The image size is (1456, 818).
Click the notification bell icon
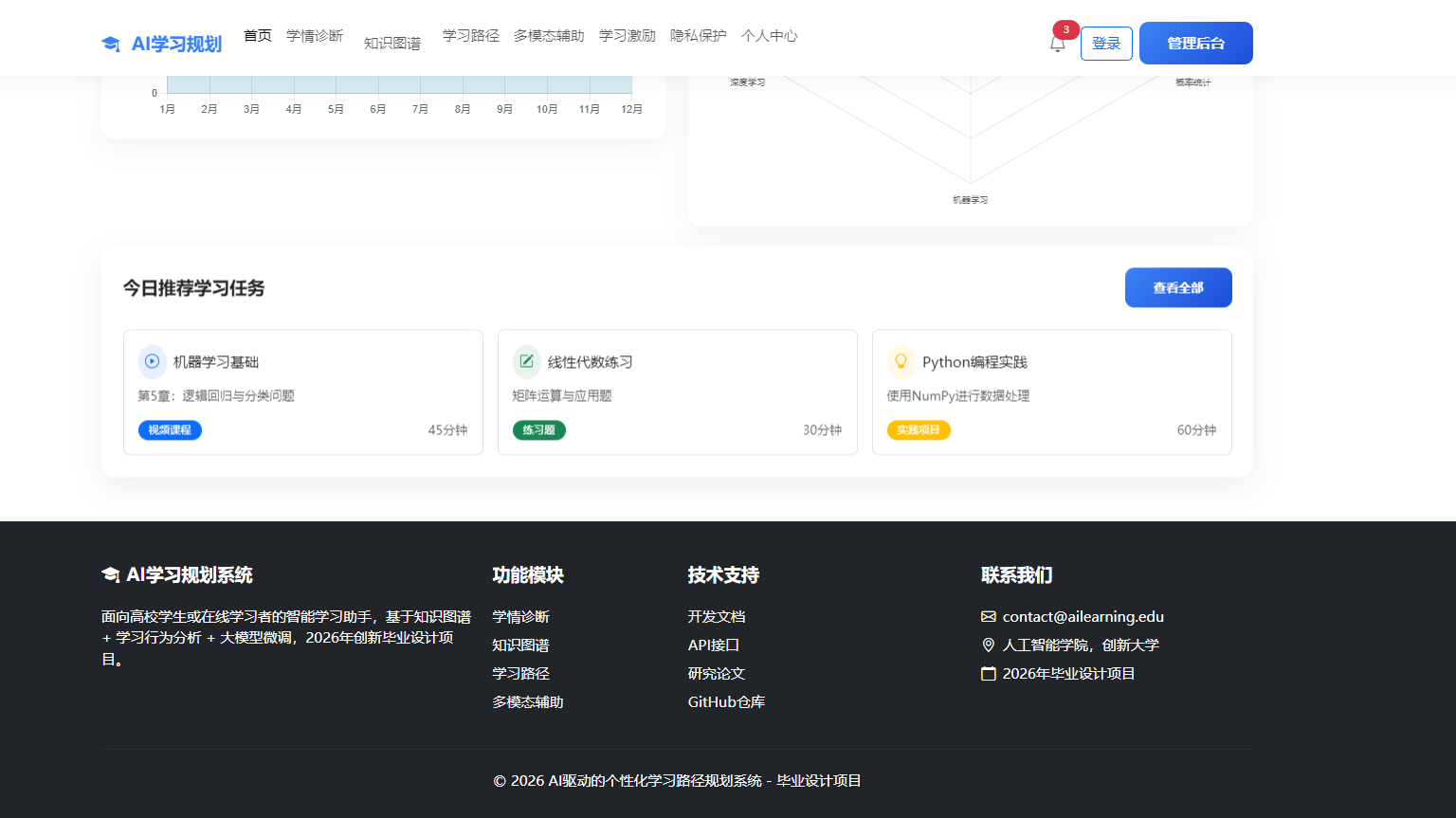coord(1057,42)
